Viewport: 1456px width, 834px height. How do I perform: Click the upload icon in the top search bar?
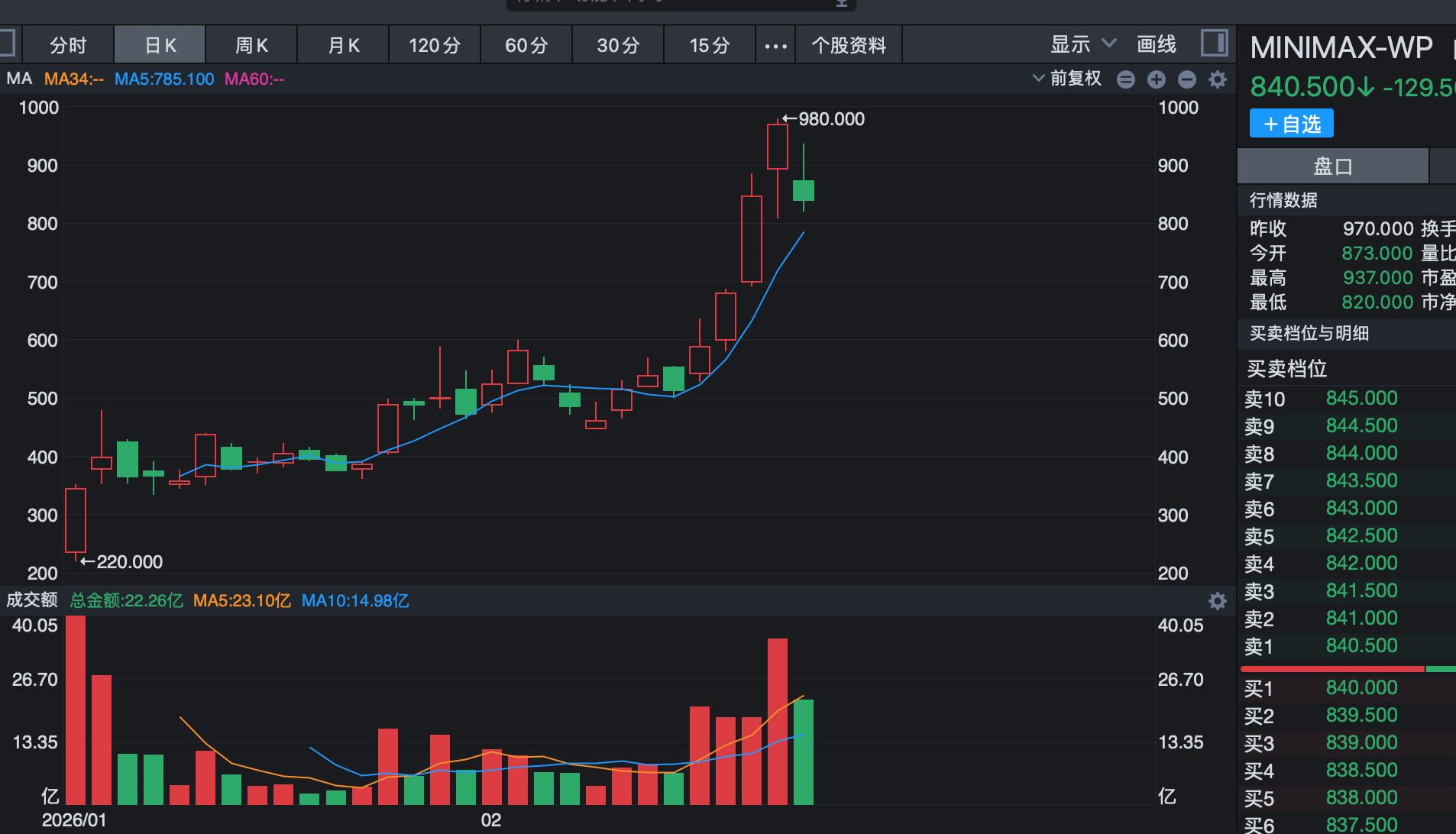pos(842,3)
